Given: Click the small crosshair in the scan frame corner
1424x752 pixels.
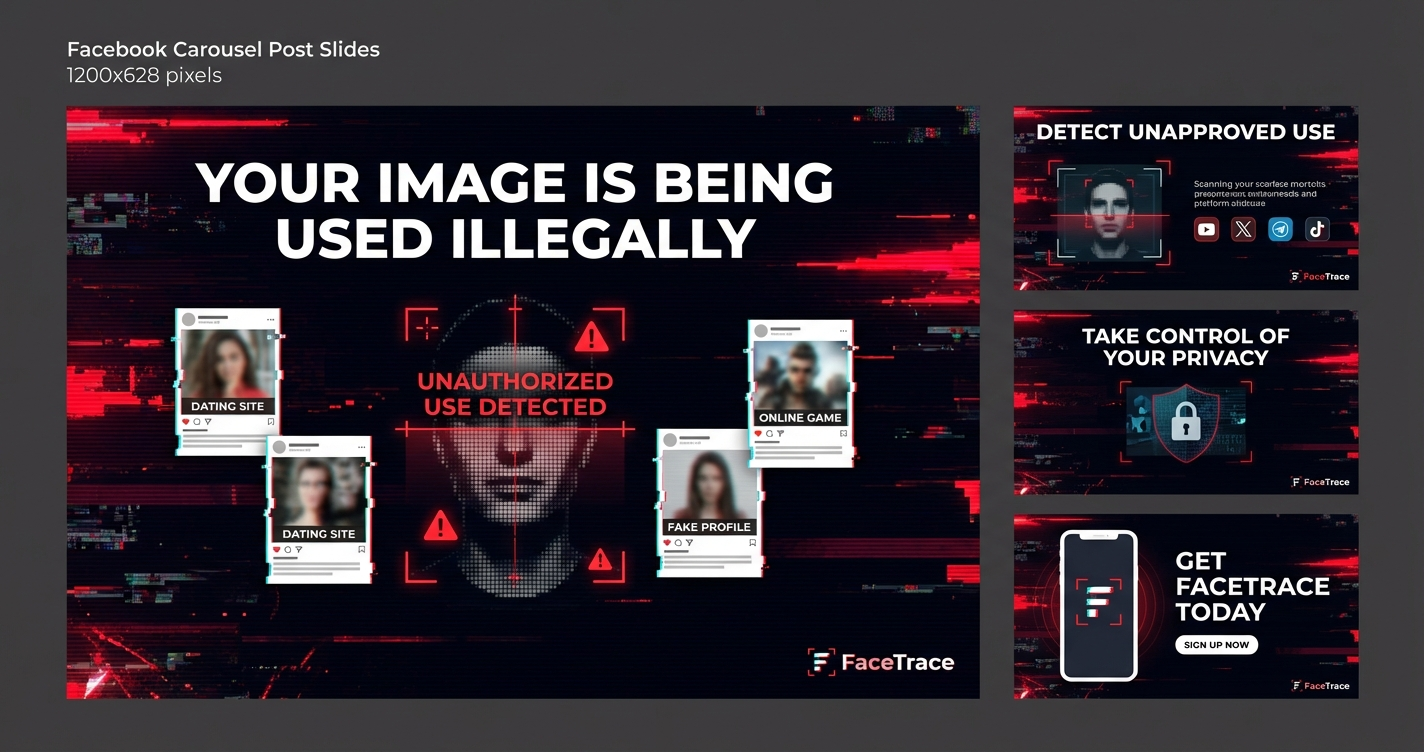Looking at the screenshot, I should click(x=427, y=327).
